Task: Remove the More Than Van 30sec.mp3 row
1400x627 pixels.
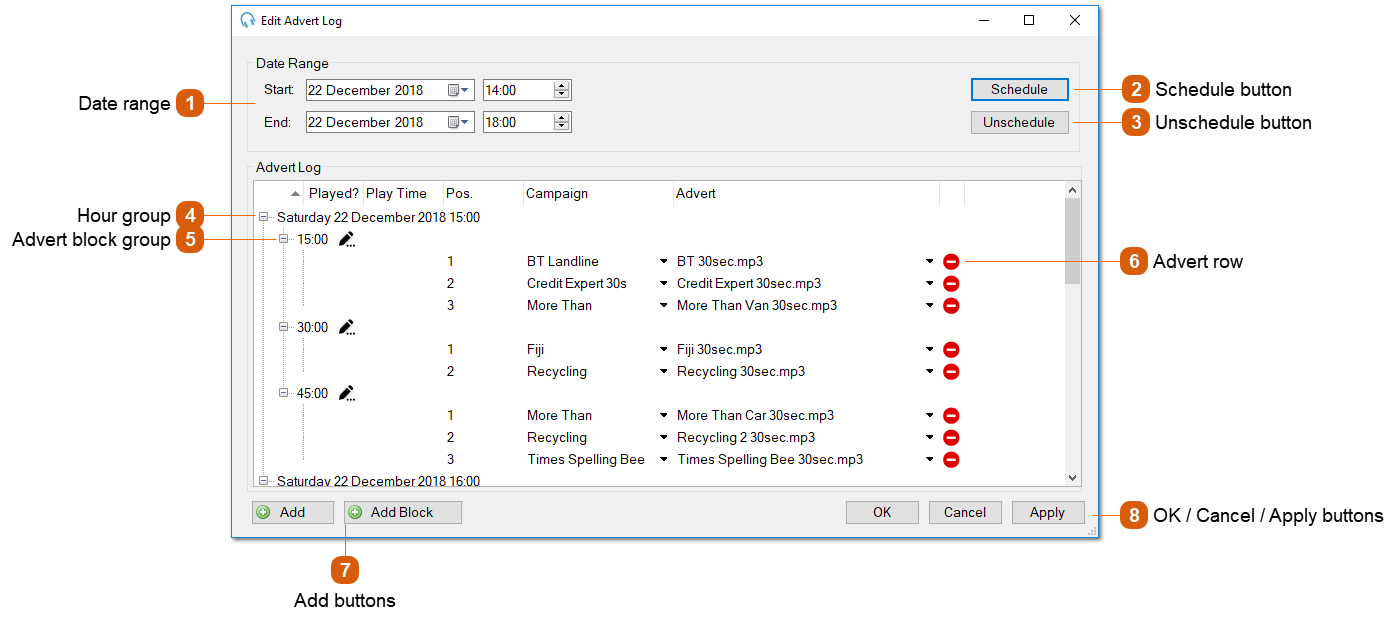Action: (951, 306)
